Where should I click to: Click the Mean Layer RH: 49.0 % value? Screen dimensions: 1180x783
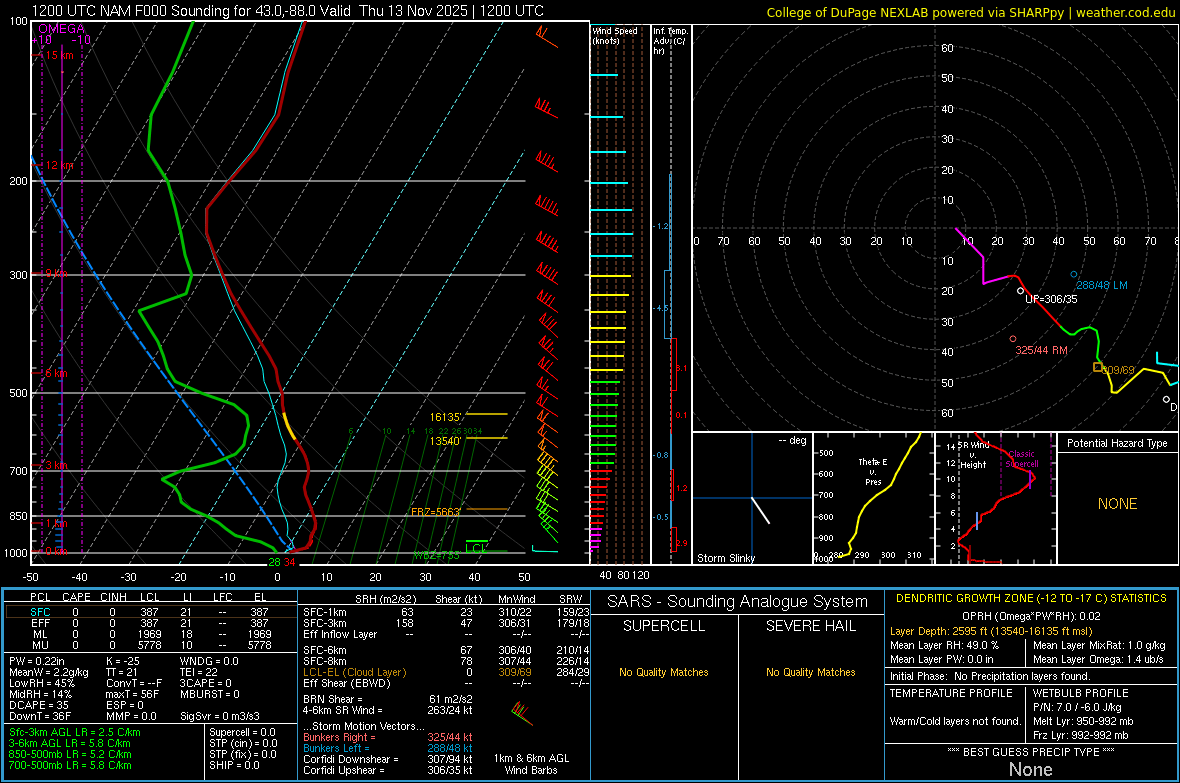pos(944,645)
